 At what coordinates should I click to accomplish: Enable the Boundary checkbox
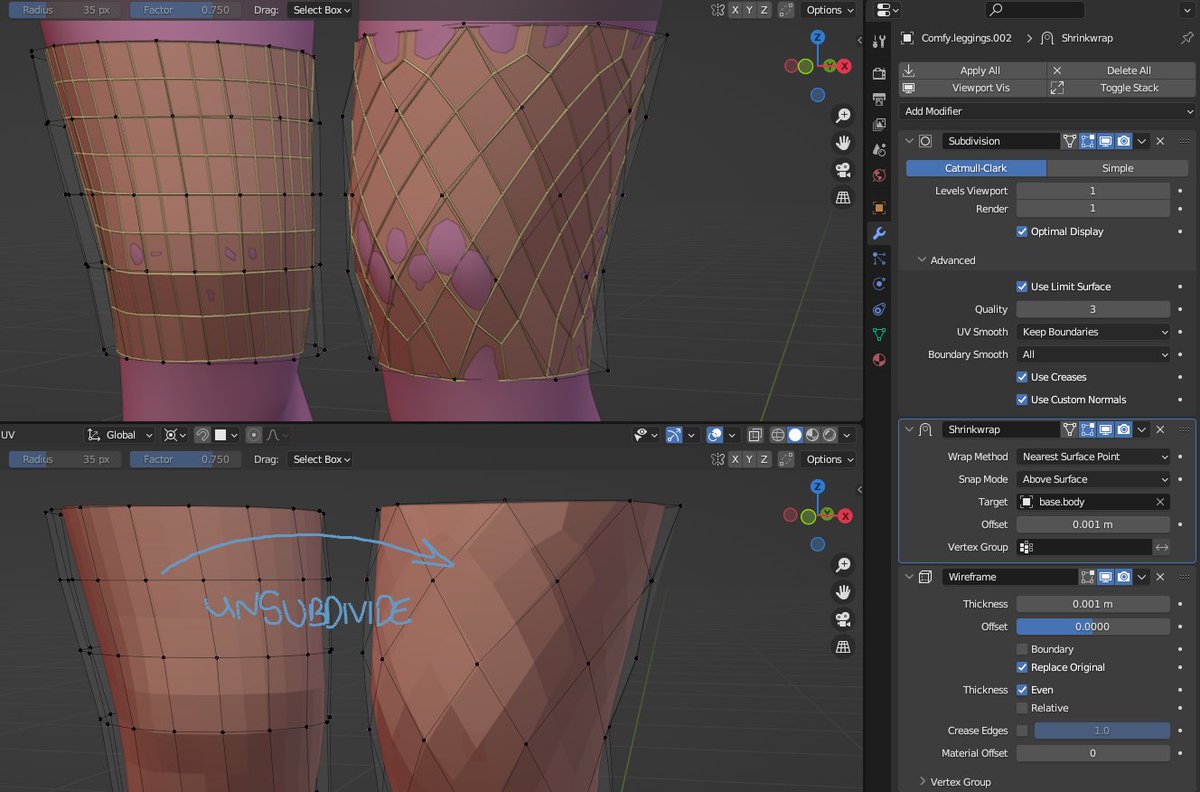[1022, 649]
